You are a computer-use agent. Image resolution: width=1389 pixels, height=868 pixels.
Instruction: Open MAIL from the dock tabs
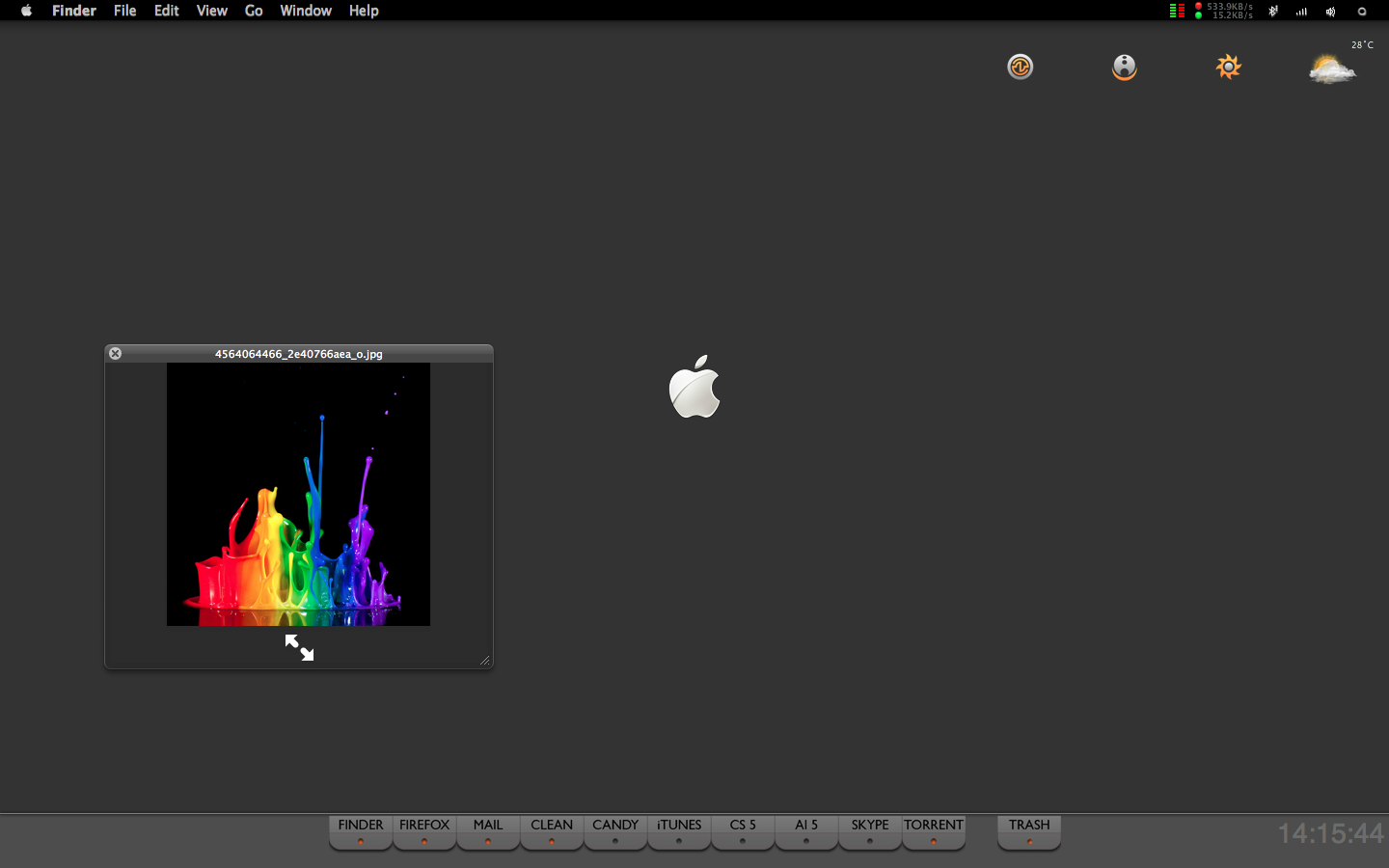[488, 832]
